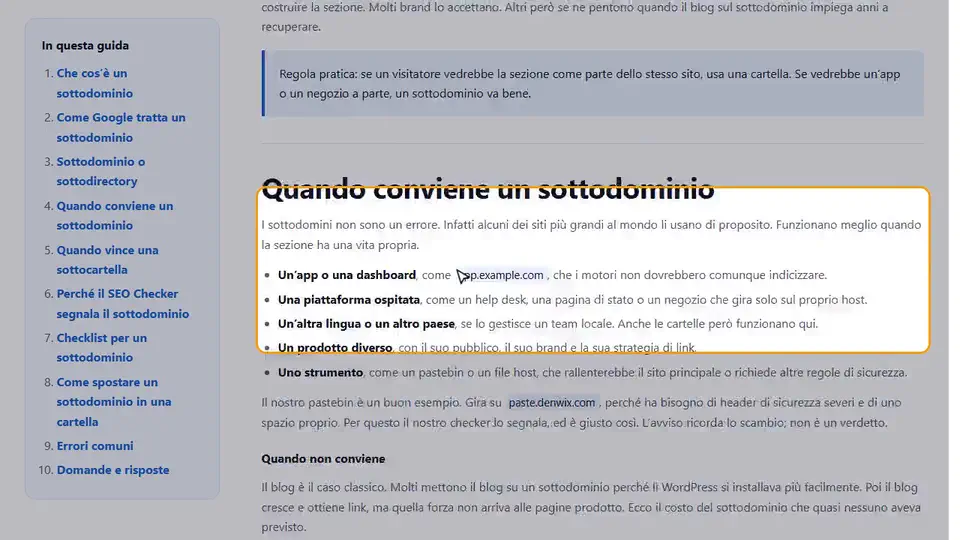Click 'Un'altra lingua o un altro paese' text
Viewport: 960px width, 540px height.
(x=366, y=324)
